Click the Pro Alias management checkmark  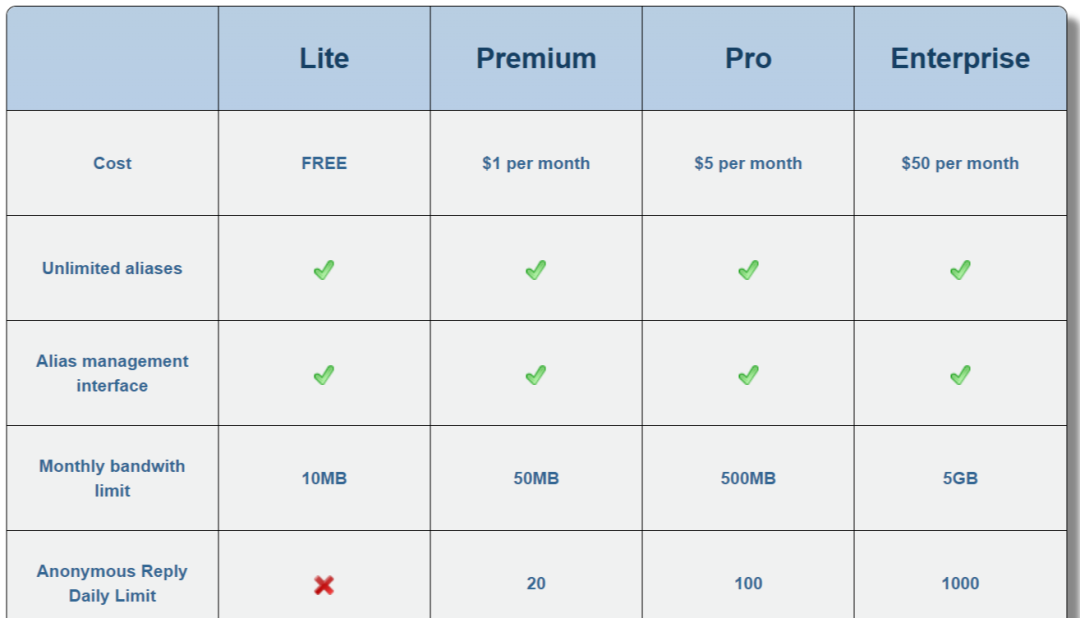pyautogui.click(x=748, y=374)
